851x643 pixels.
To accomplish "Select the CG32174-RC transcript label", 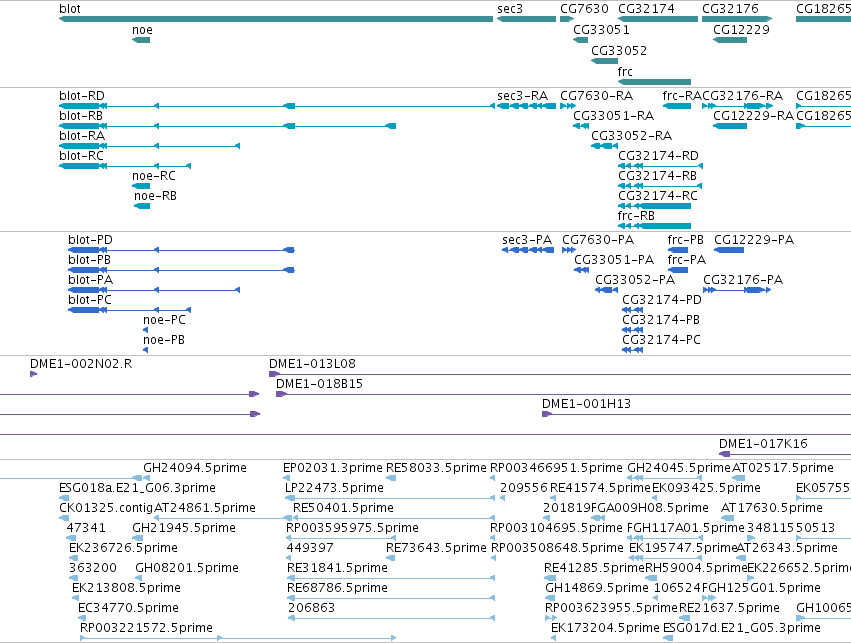I will (x=658, y=196).
